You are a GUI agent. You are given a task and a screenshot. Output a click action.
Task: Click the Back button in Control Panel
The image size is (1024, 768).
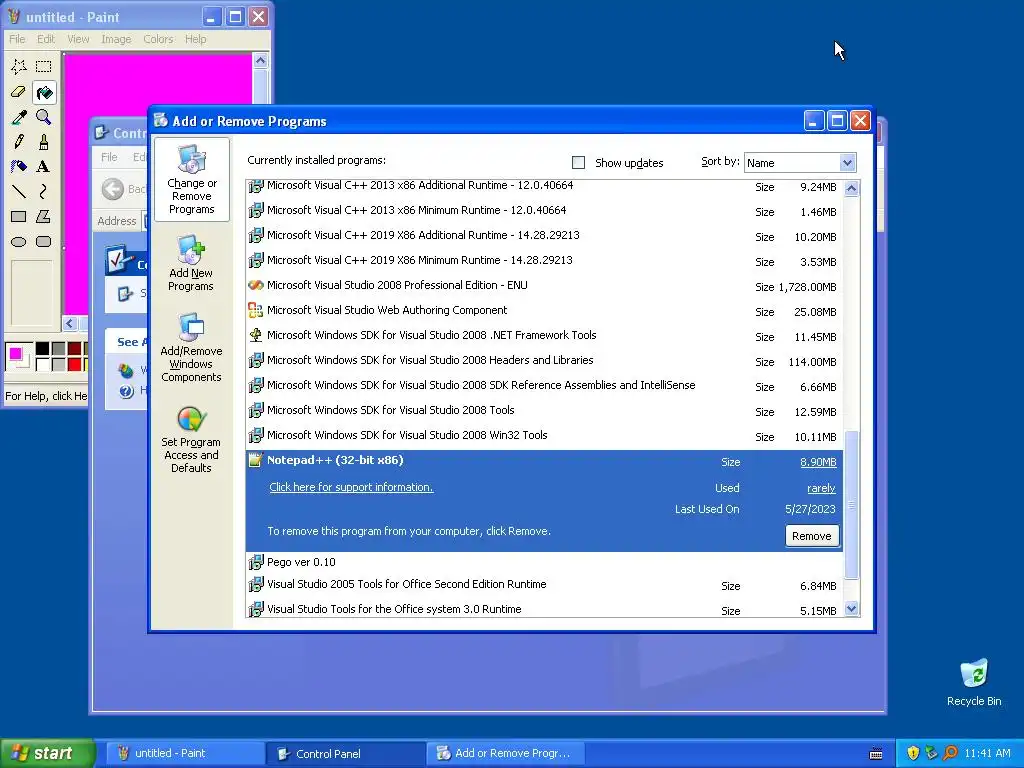coord(124,189)
